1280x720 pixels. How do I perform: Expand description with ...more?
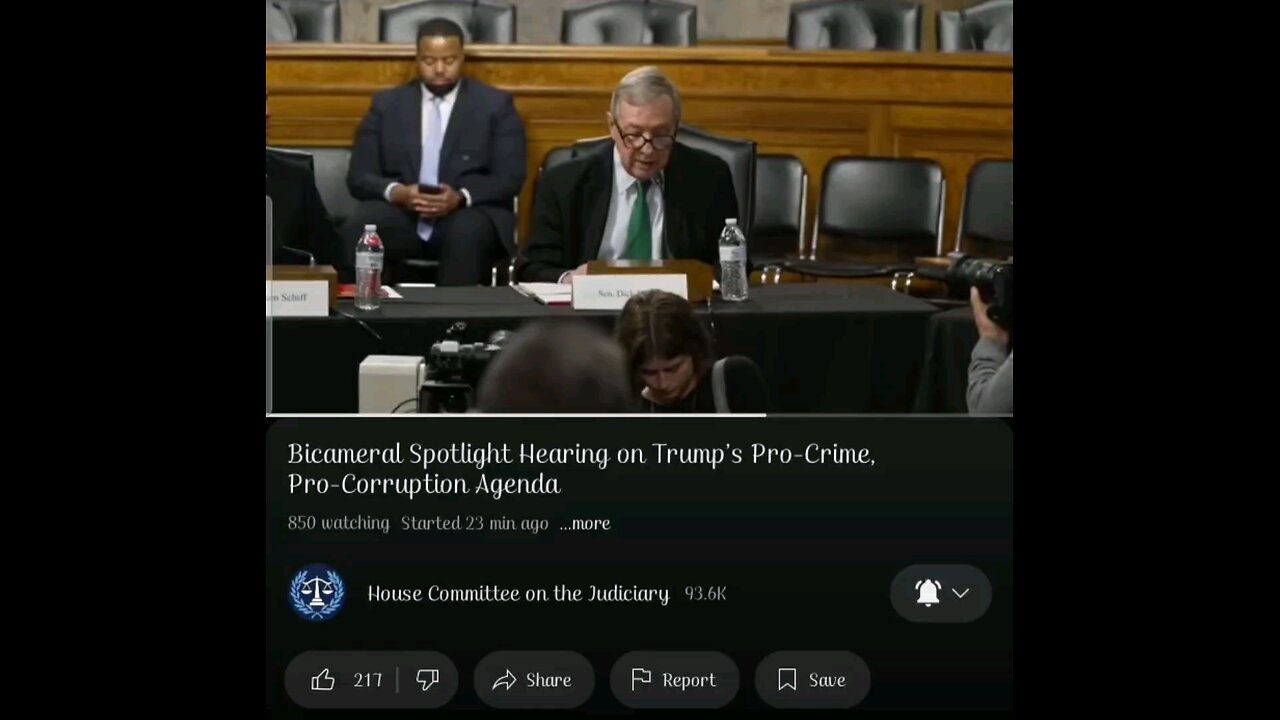(585, 523)
